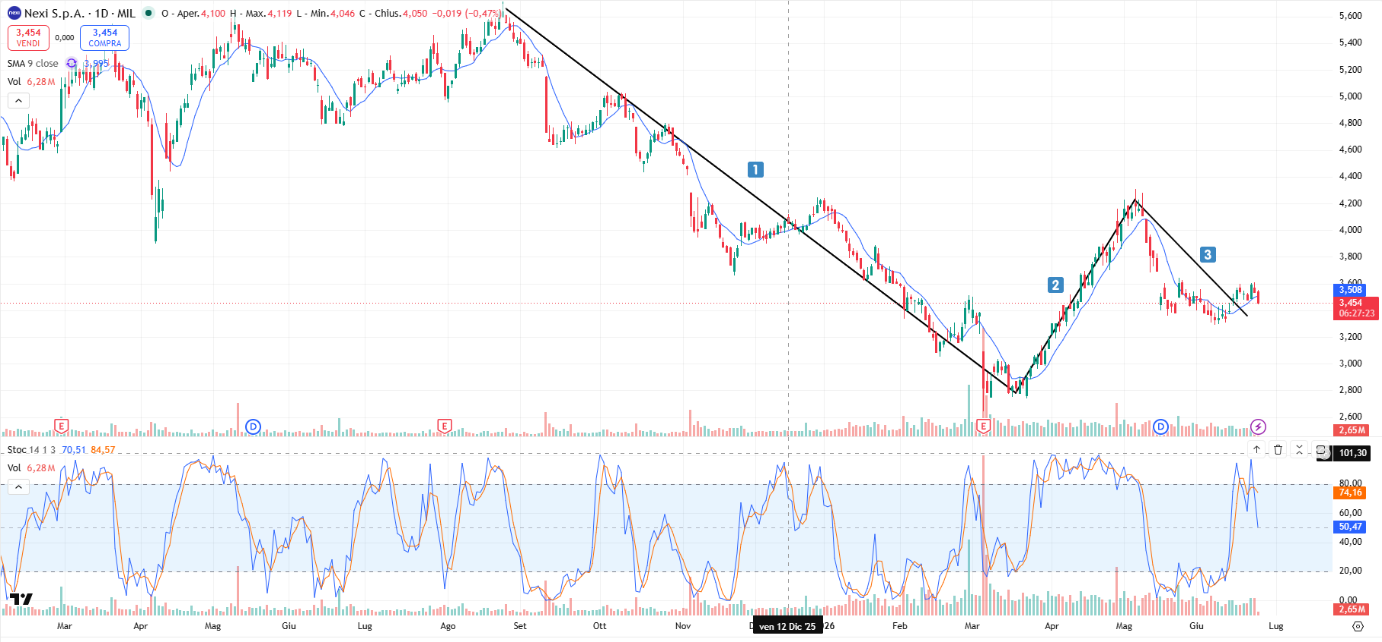Click the 3,508 SMA price label
This screenshot has height=642, width=1382.
(1351, 291)
